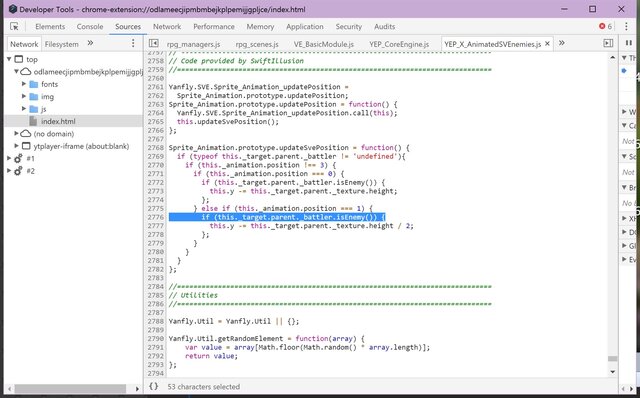Click the red error count indicator
Image resolution: width=640 pixels, height=398 pixels.
[605, 27]
